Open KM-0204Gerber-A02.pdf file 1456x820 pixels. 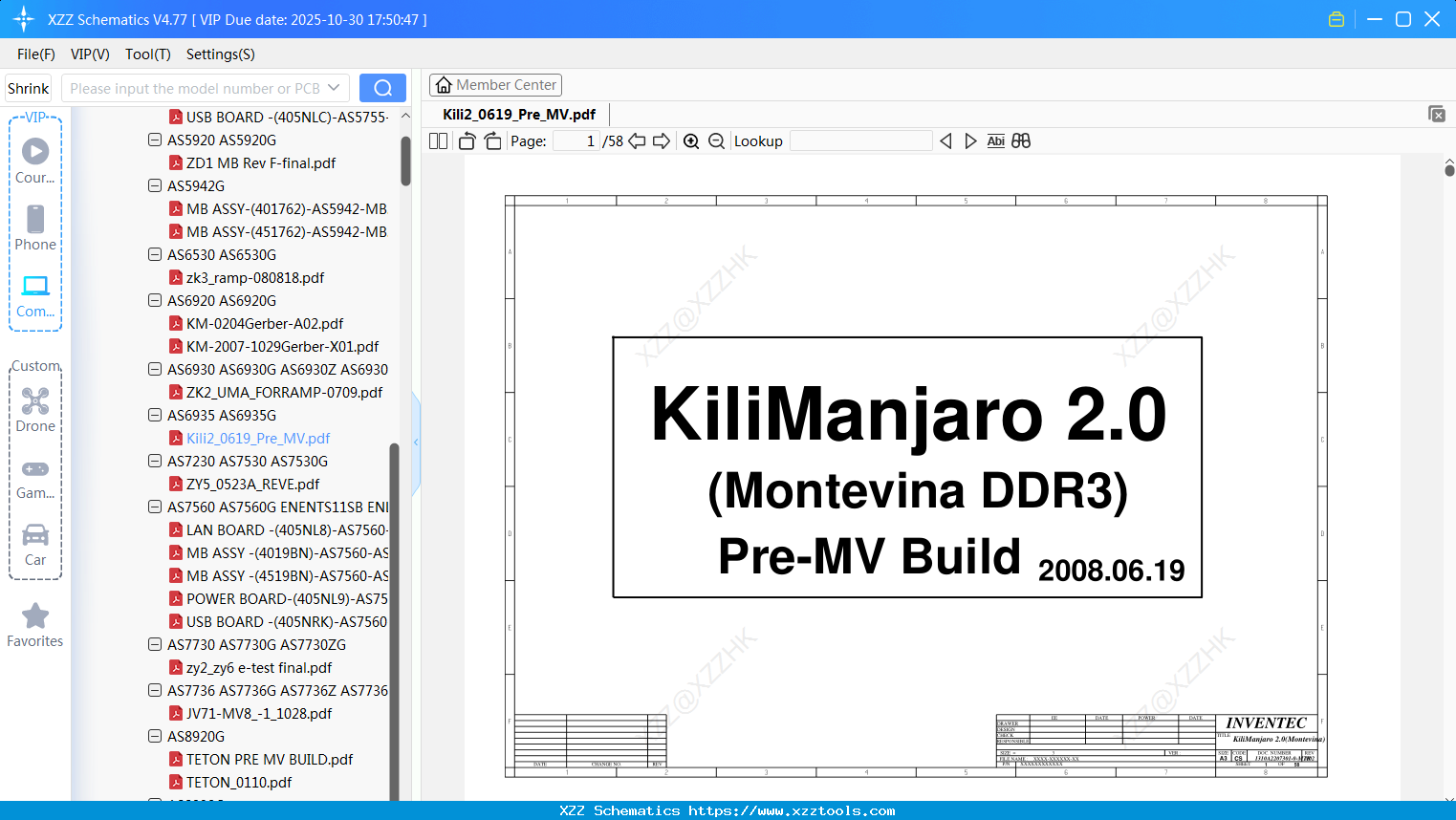(x=265, y=324)
